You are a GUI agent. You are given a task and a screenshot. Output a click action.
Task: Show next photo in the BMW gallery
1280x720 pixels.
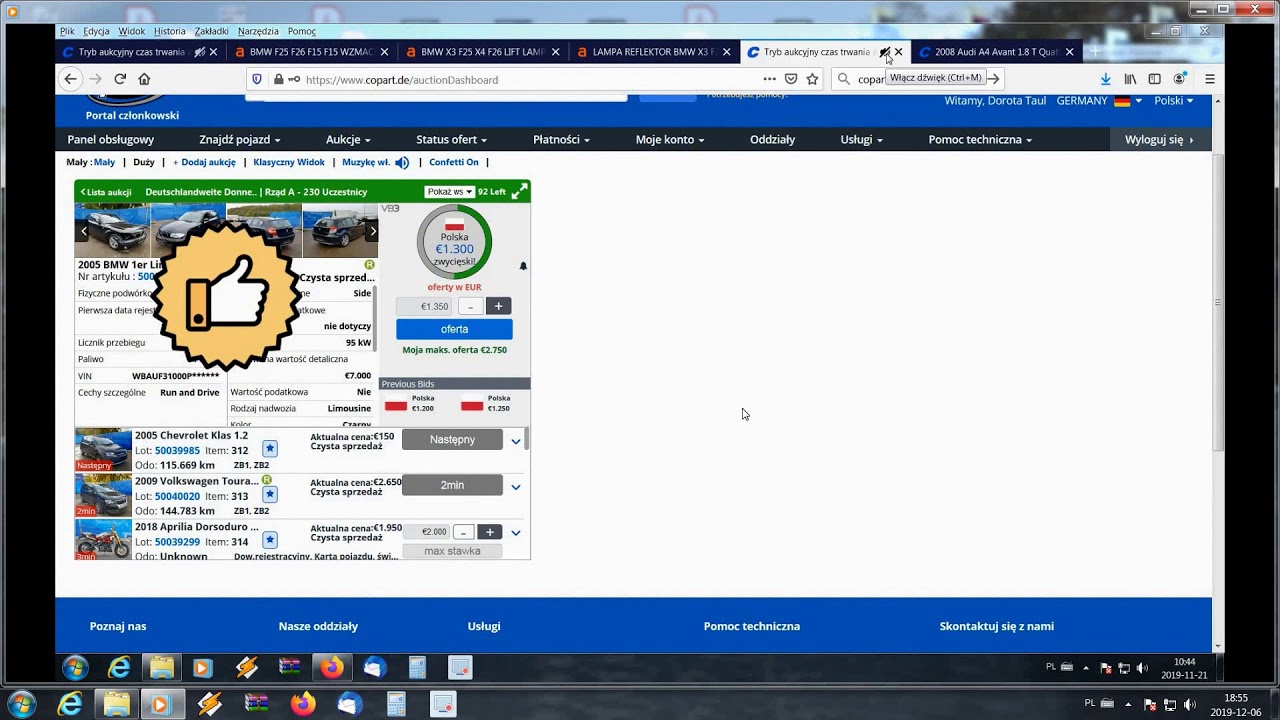373,231
